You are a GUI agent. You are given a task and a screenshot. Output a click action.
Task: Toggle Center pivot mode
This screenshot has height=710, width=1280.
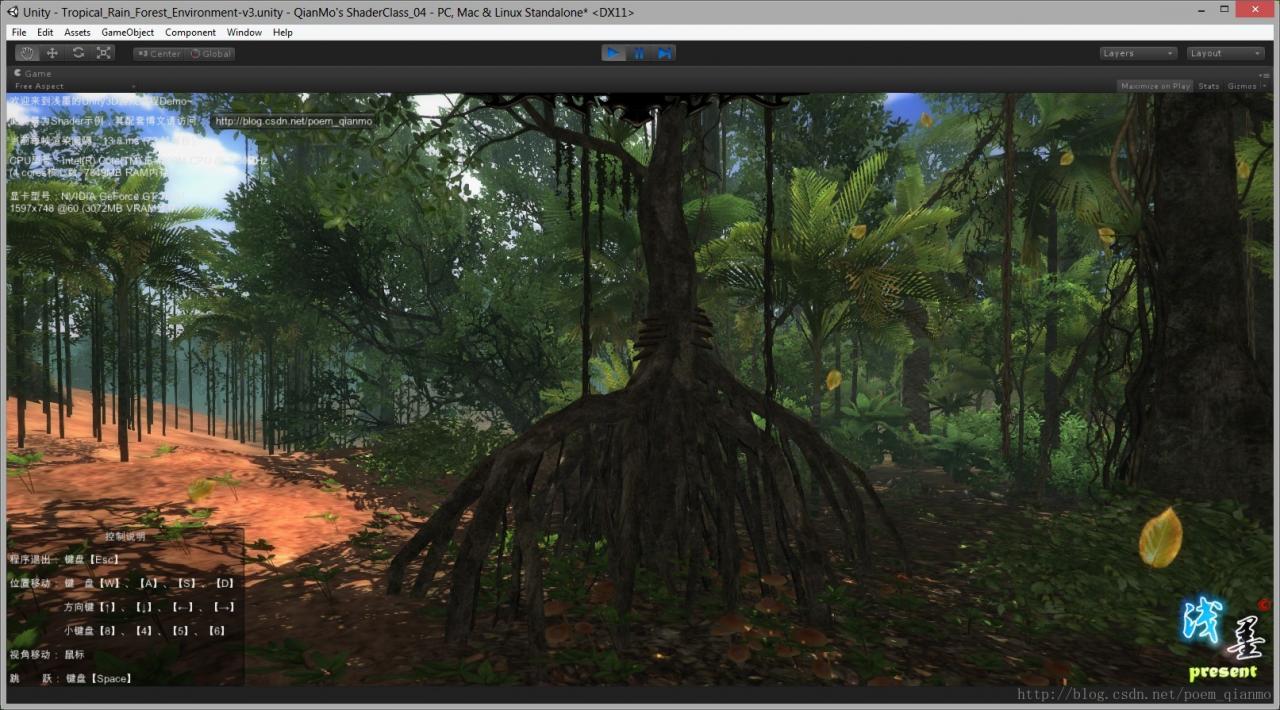pos(159,54)
